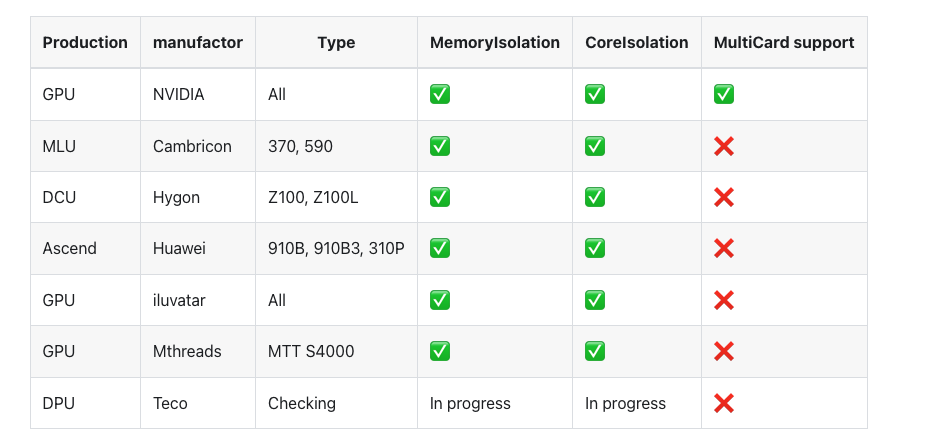
Task: Click Cambricon MultiCard red cross icon
Action: [x=724, y=146]
